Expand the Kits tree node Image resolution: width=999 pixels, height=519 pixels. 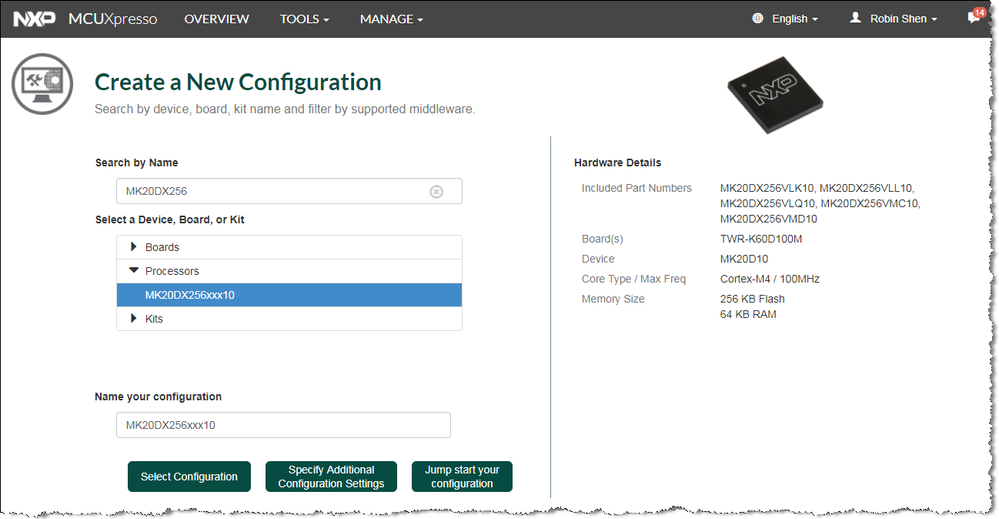click(134, 318)
